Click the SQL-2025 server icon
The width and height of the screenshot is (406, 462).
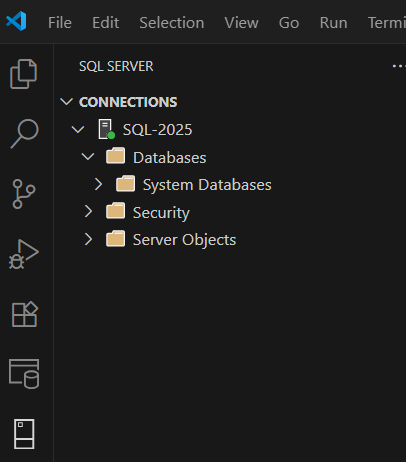click(107, 129)
